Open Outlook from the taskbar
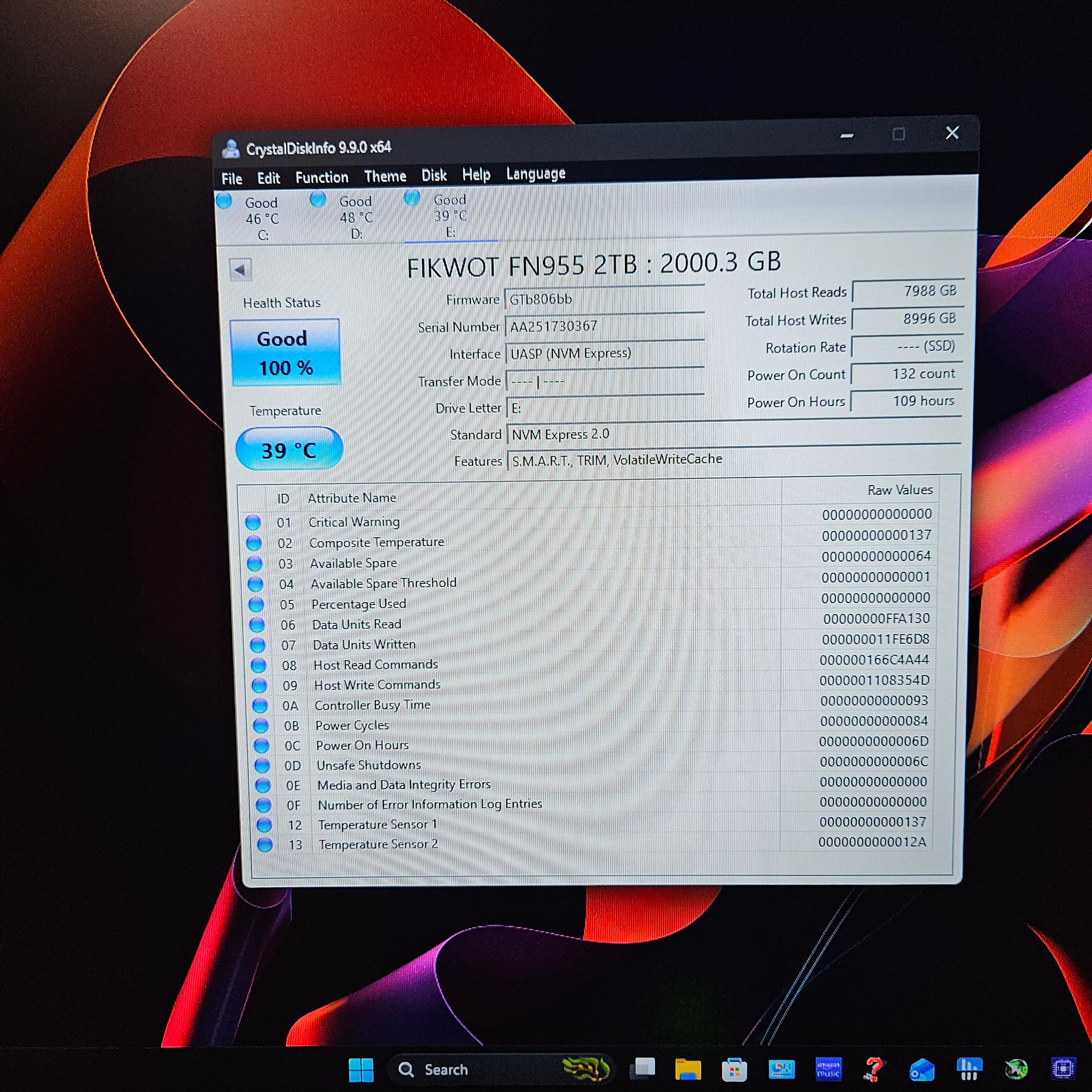This screenshot has width=1092, height=1092. pyautogui.click(x=922, y=1070)
